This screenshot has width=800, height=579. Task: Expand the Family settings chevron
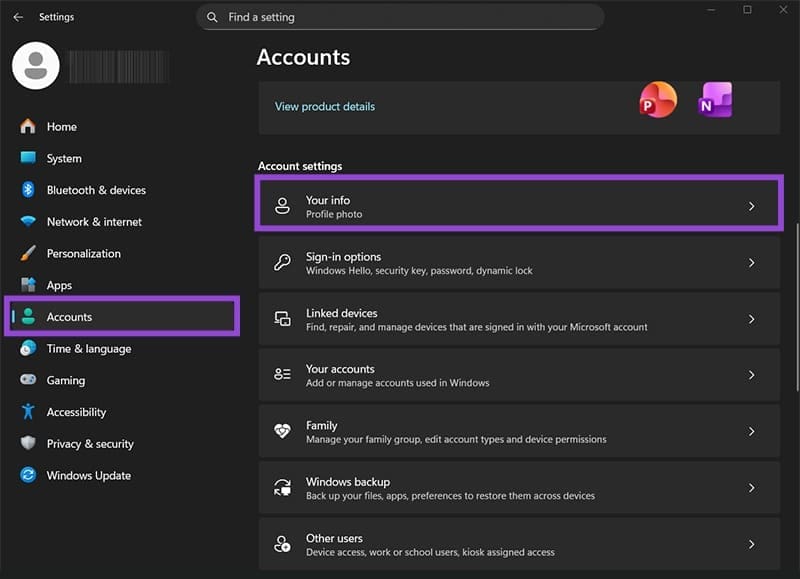[x=753, y=431]
